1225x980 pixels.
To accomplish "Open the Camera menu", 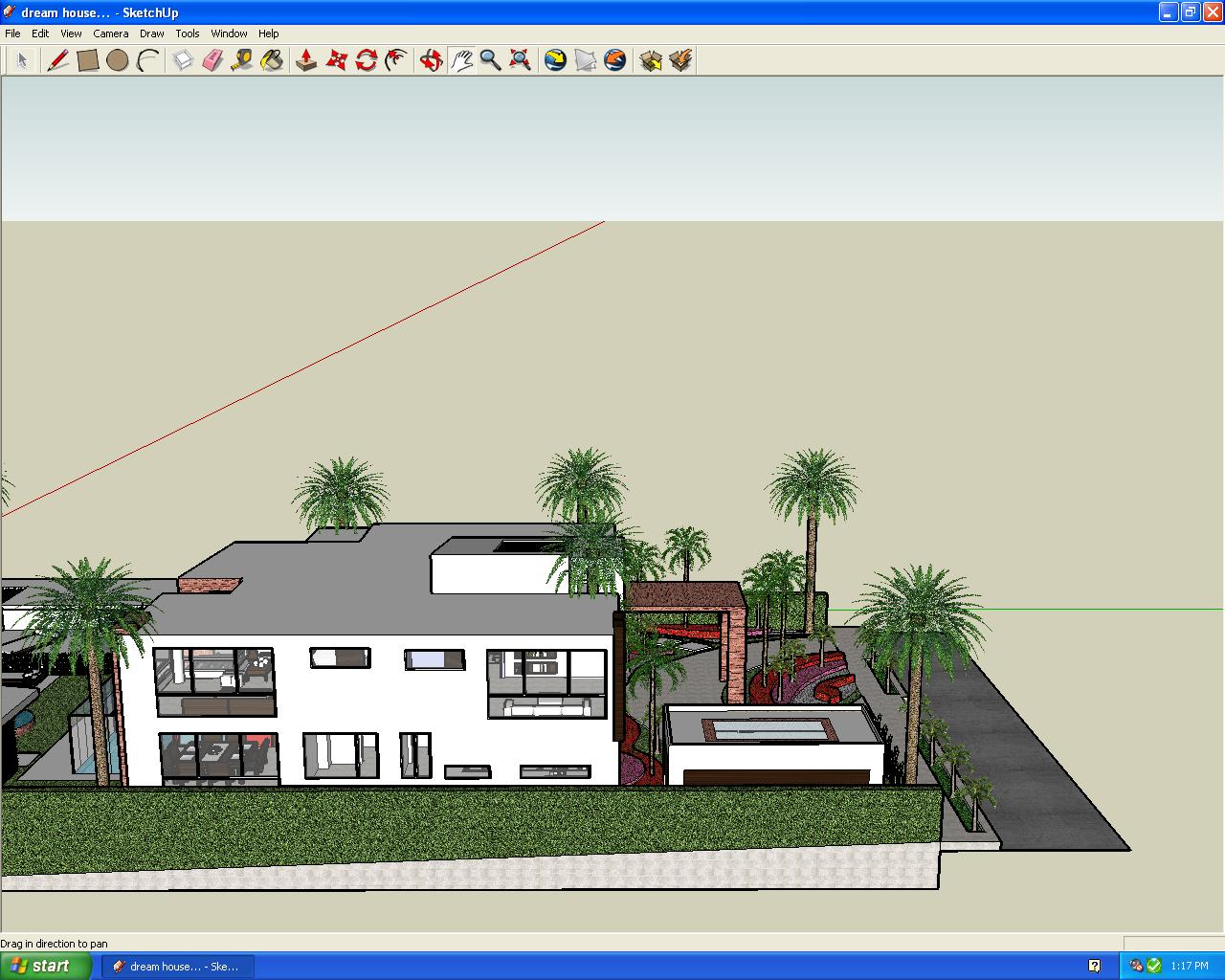I will tap(111, 33).
